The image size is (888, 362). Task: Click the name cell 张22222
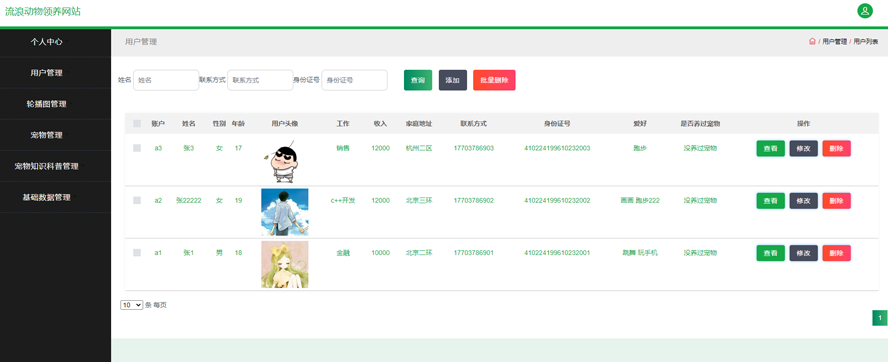(x=189, y=201)
